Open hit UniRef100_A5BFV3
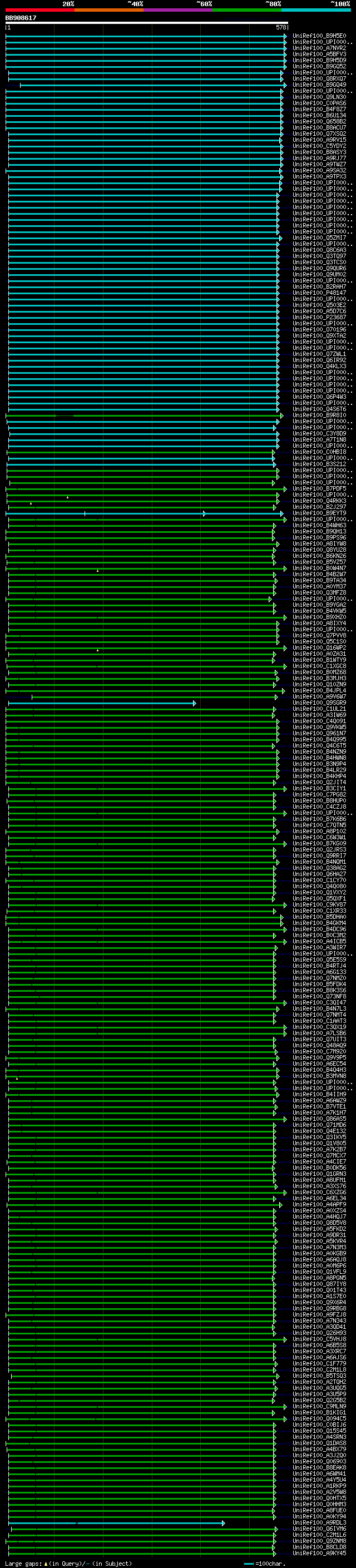Image resolution: width=356 pixels, height=1568 pixels. [x=319, y=54]
